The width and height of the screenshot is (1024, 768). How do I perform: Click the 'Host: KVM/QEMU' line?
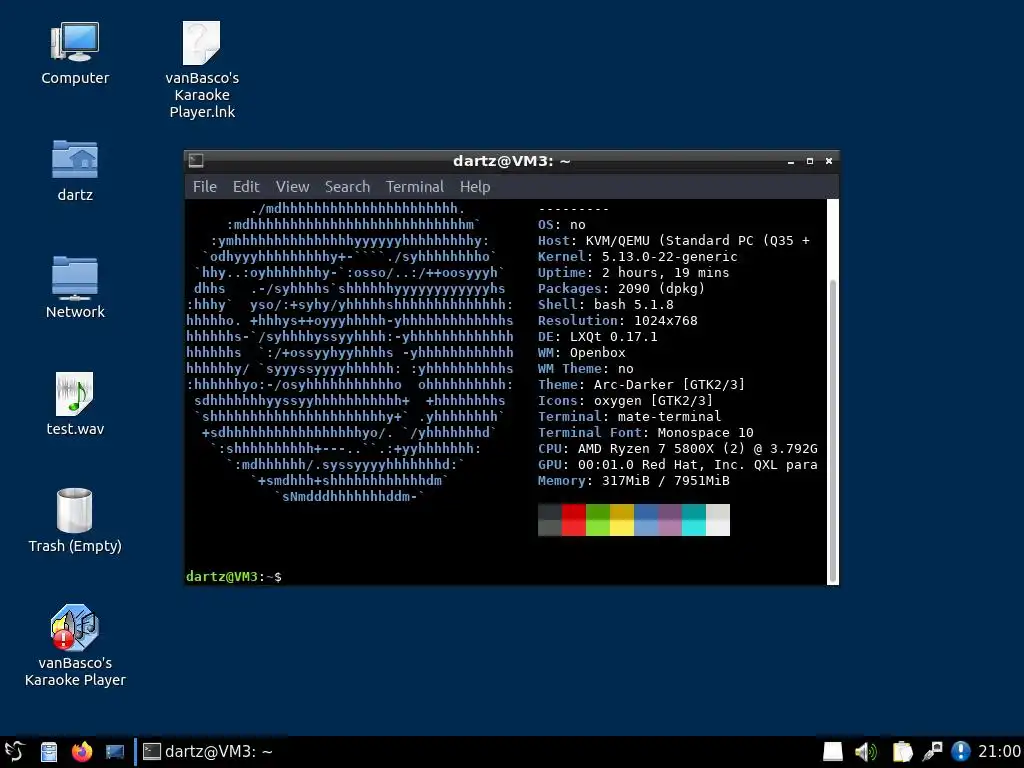click(673, 240)
